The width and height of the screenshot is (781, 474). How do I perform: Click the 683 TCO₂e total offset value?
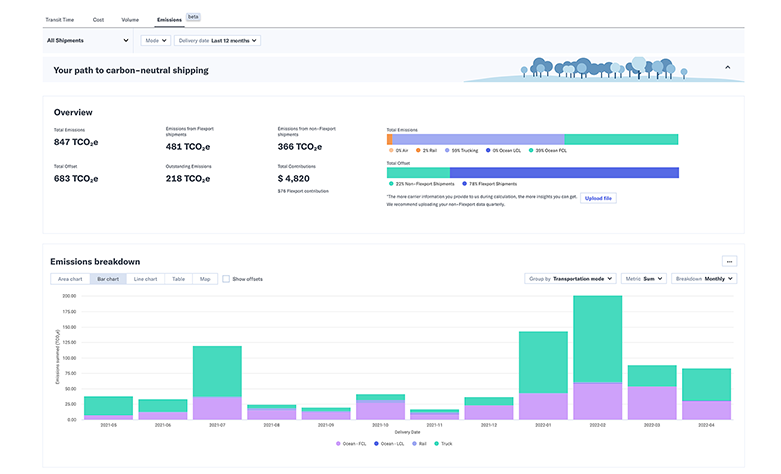pyautogui.click(x=76, y=179)
